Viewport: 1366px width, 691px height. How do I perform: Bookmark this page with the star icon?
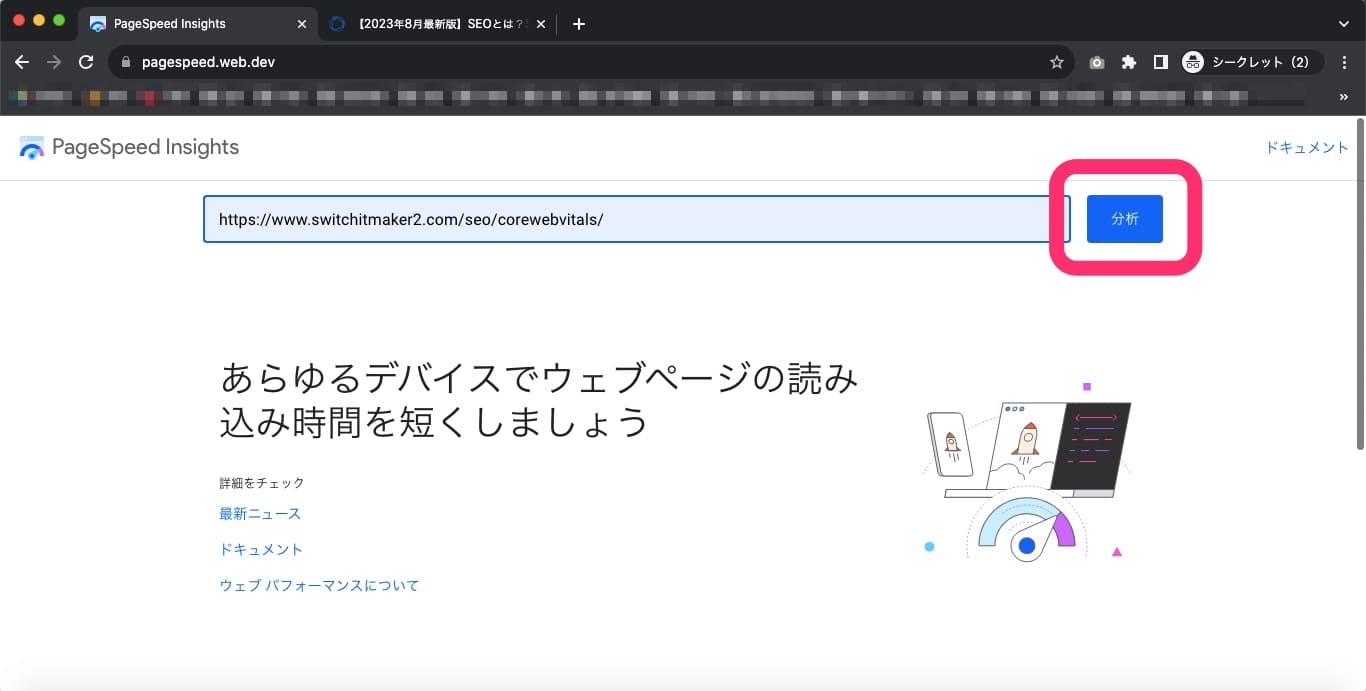pyautogui.click(x=1056, y=62)
